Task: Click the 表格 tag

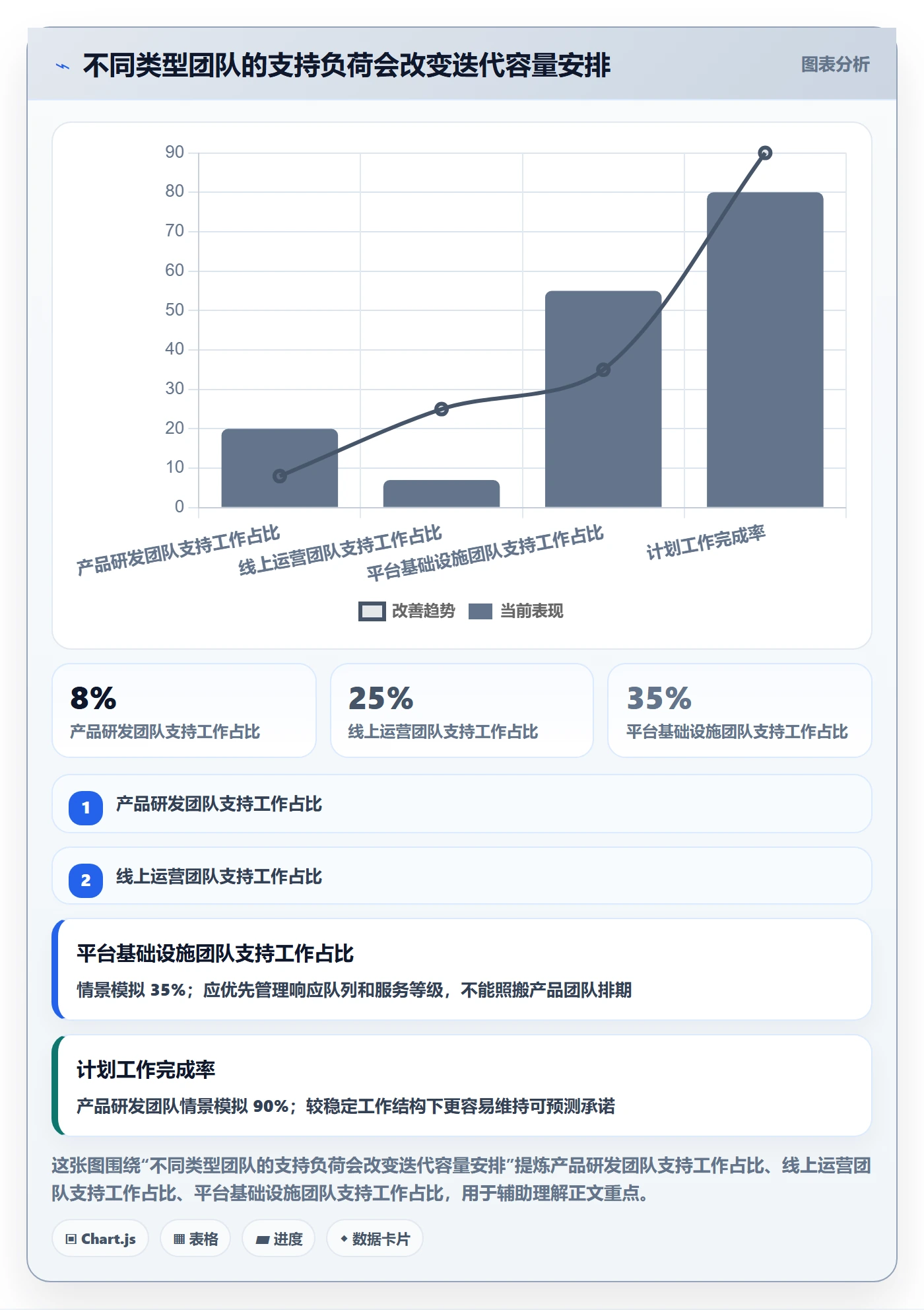Action: coord(195,1239)
